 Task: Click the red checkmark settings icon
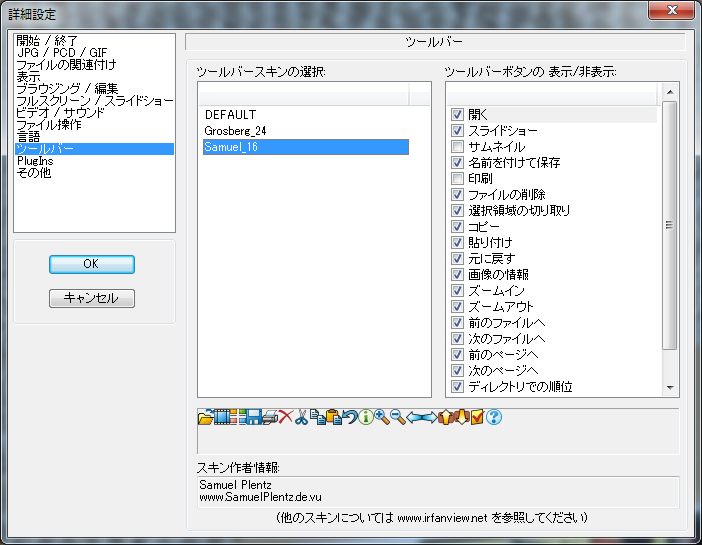coord(478,417)
